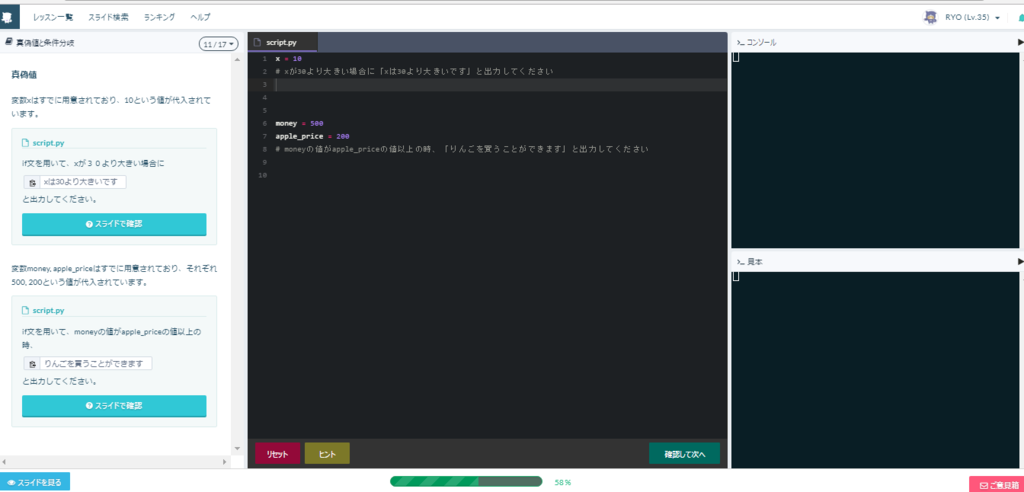Click copy icon for xは30より大きいです

pos(33,182)
